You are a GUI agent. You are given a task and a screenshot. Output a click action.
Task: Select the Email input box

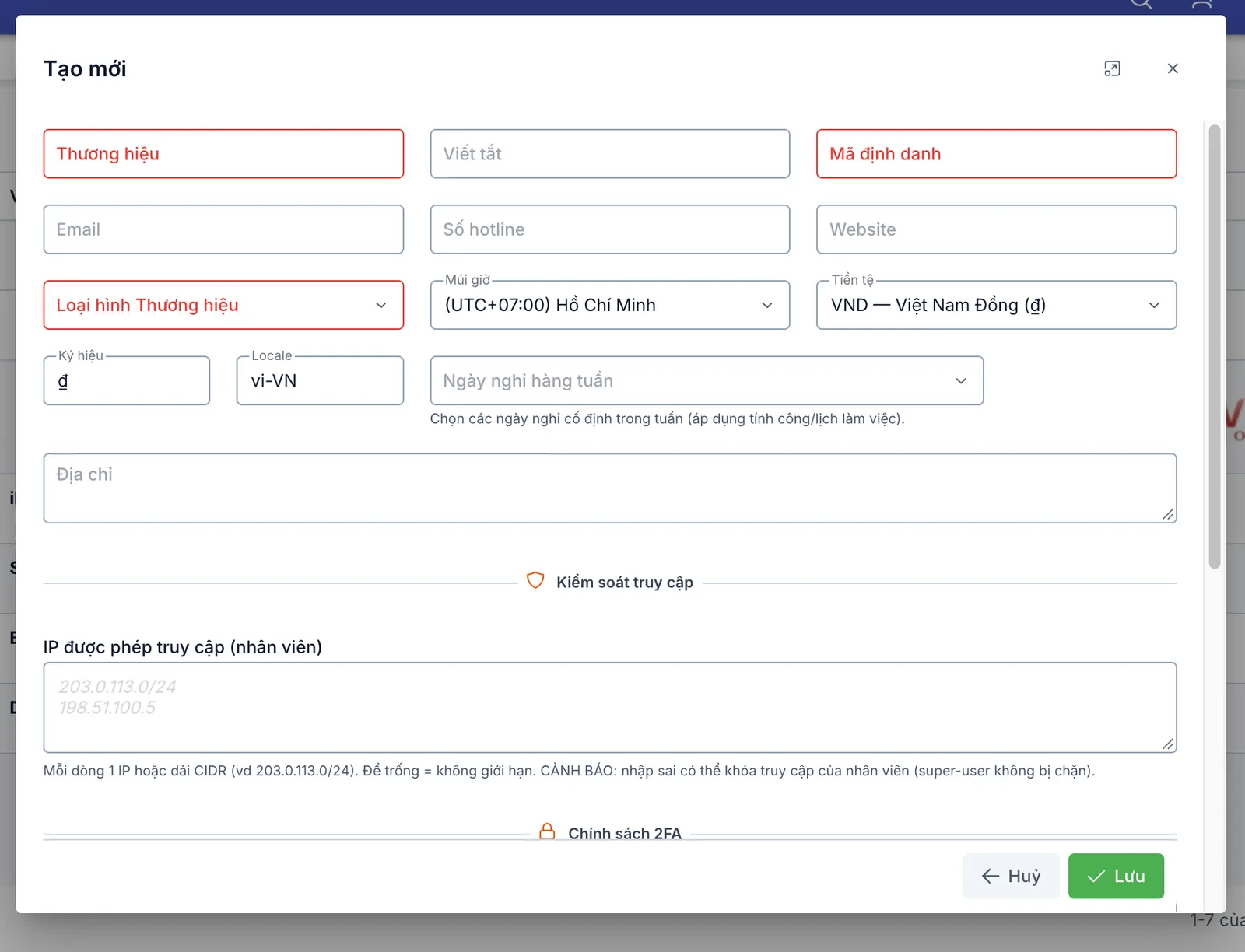click(x=223, y=229)
